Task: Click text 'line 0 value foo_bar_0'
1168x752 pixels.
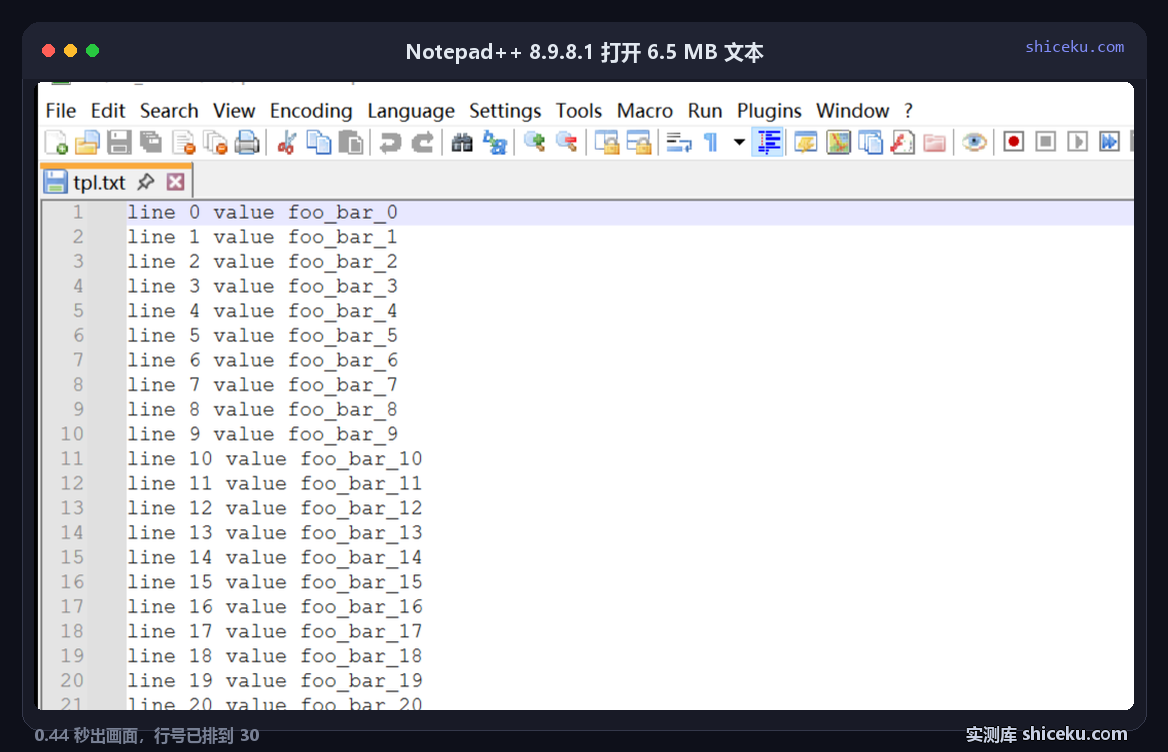Action: [262, 212]
